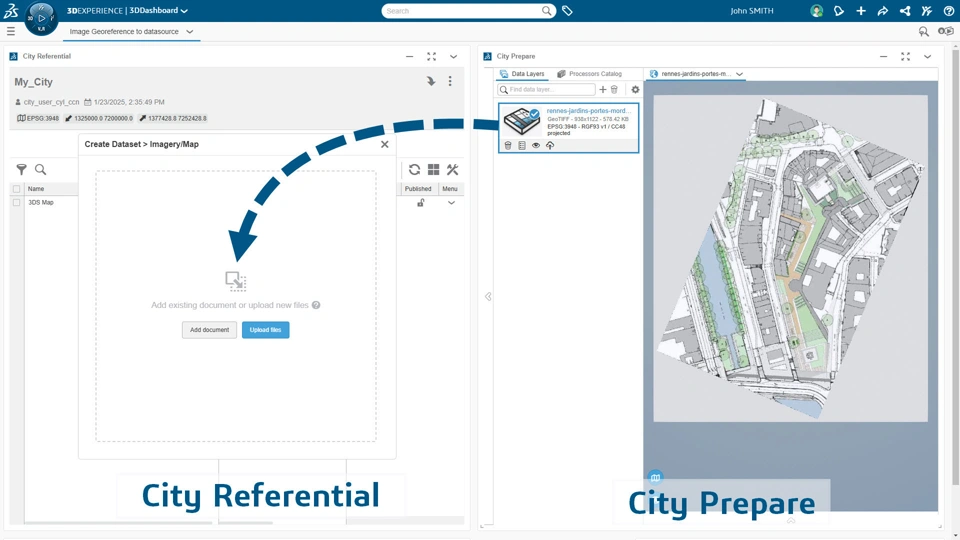Open tools wrench icon in City Referential

(x=452, y=170)
